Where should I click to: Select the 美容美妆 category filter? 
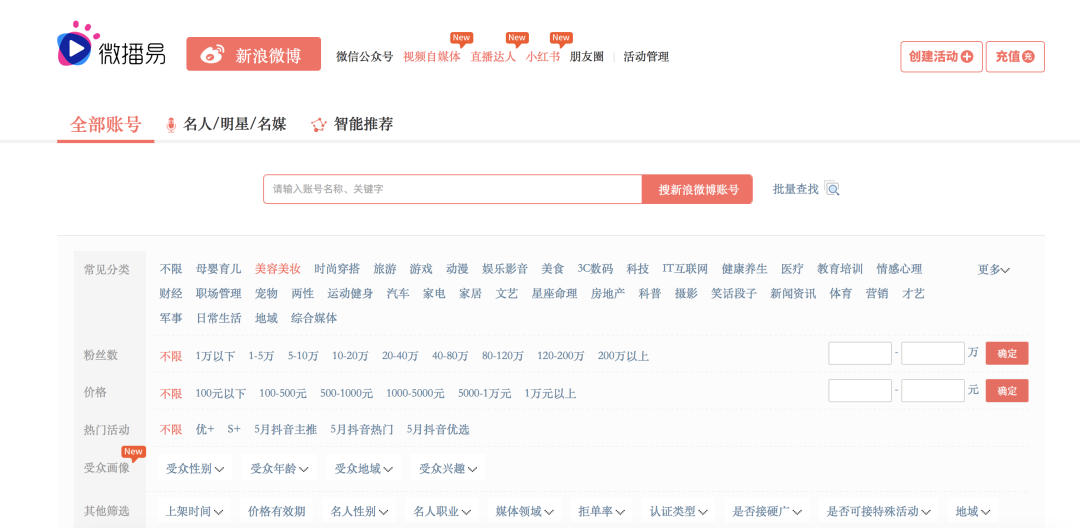[278, 269]
